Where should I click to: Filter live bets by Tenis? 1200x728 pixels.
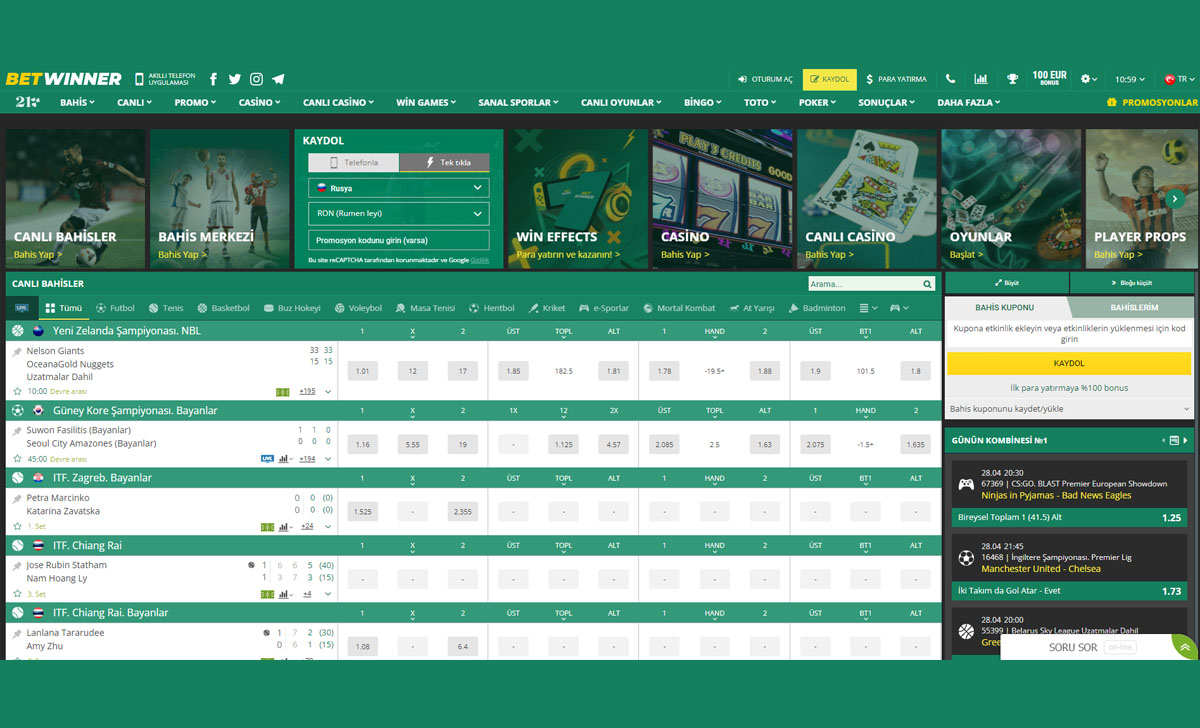166,308
